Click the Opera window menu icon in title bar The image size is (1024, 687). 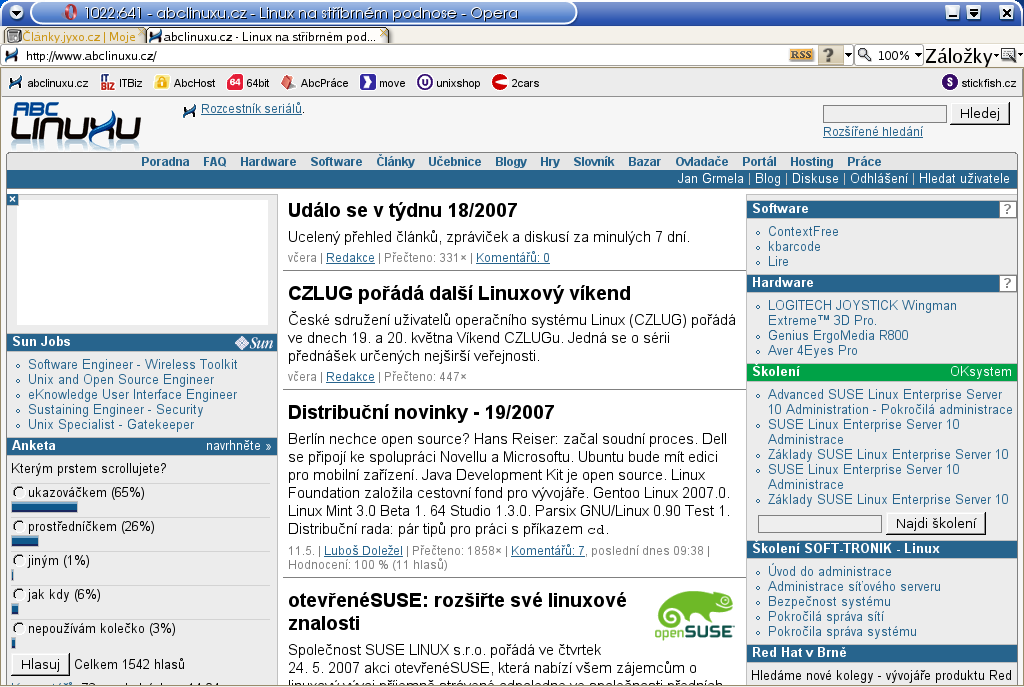16,12
